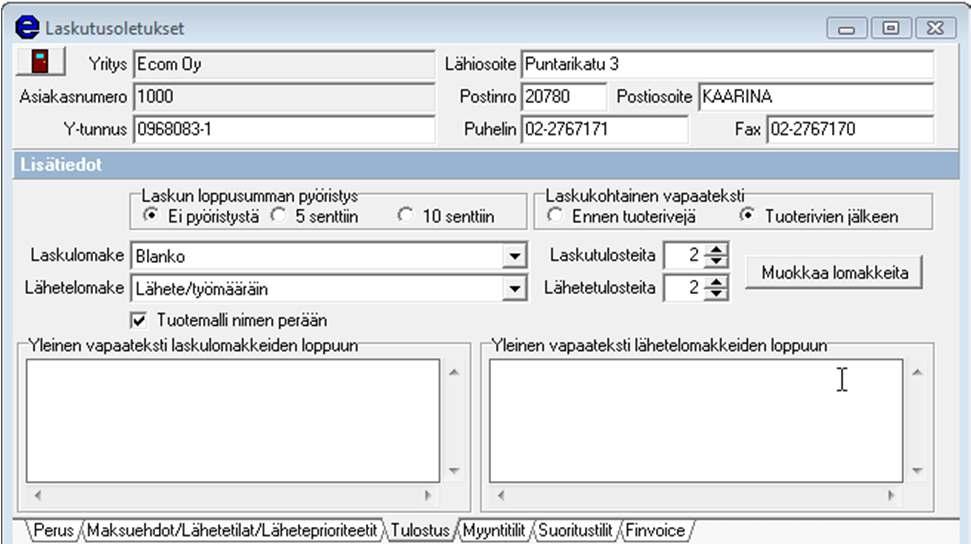
Task: Click up arrow of delivery text scrollbar
Action: [917, 372]
